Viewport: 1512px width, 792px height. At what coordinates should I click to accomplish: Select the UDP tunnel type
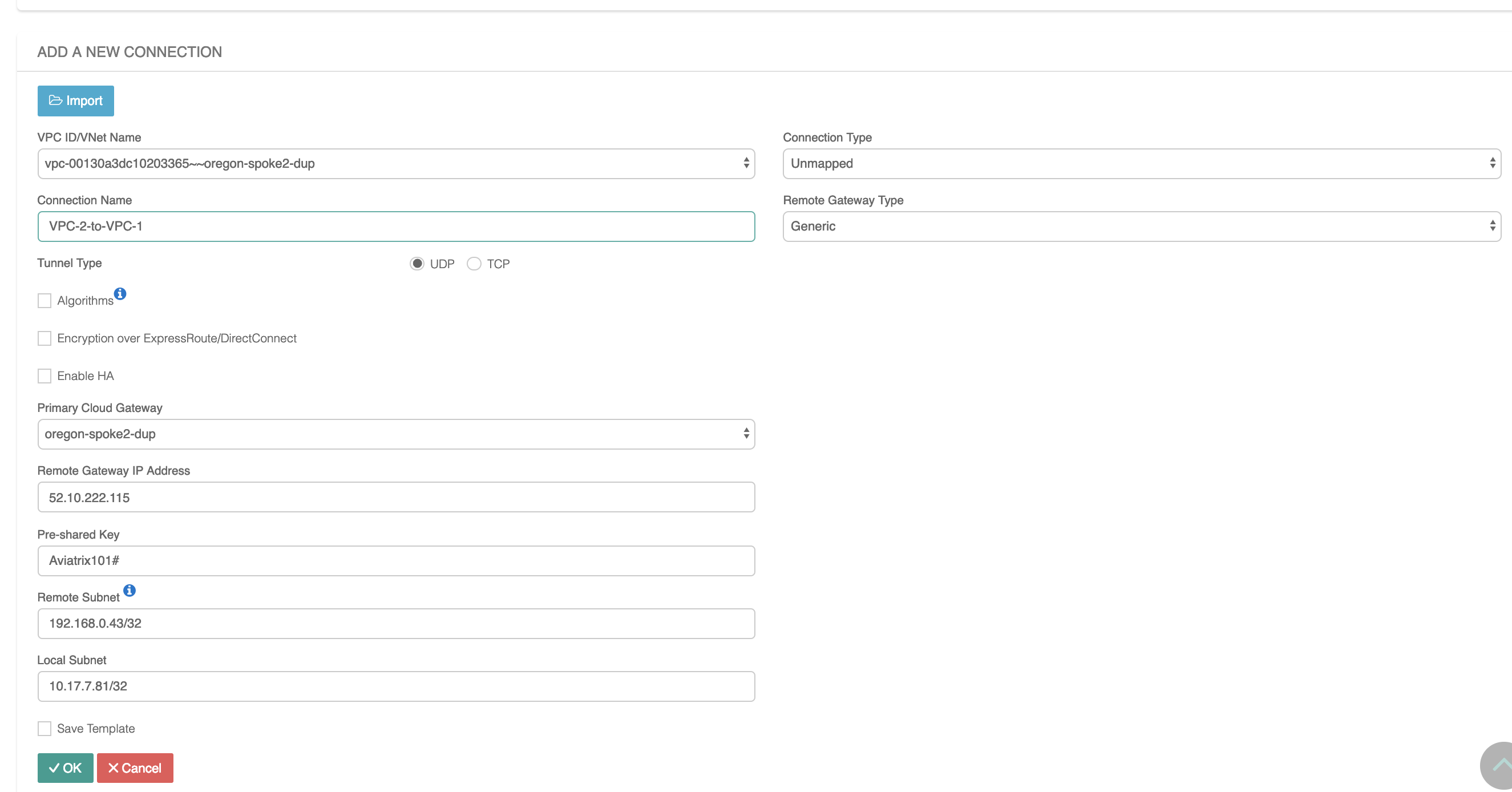(x=417, y=264)
